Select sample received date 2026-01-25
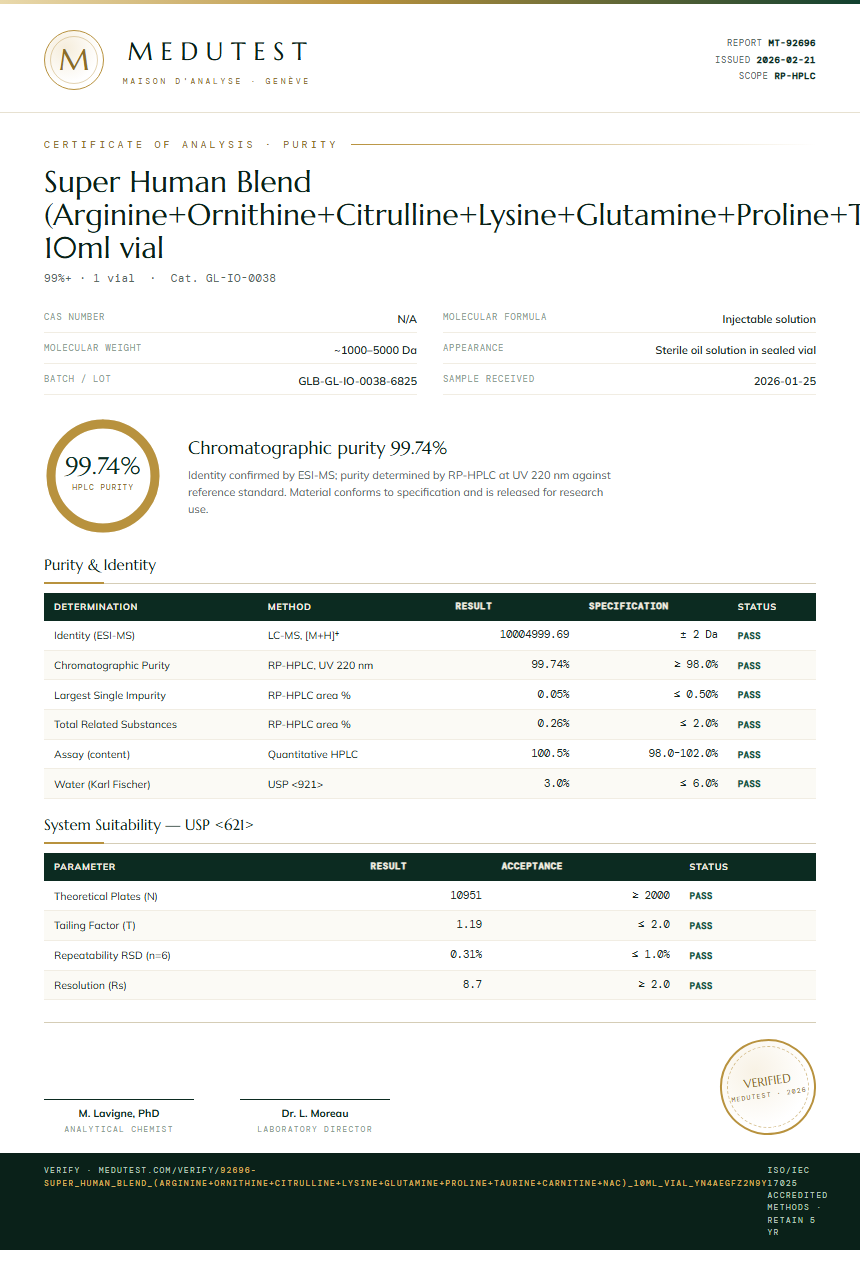 coord(785,381)
